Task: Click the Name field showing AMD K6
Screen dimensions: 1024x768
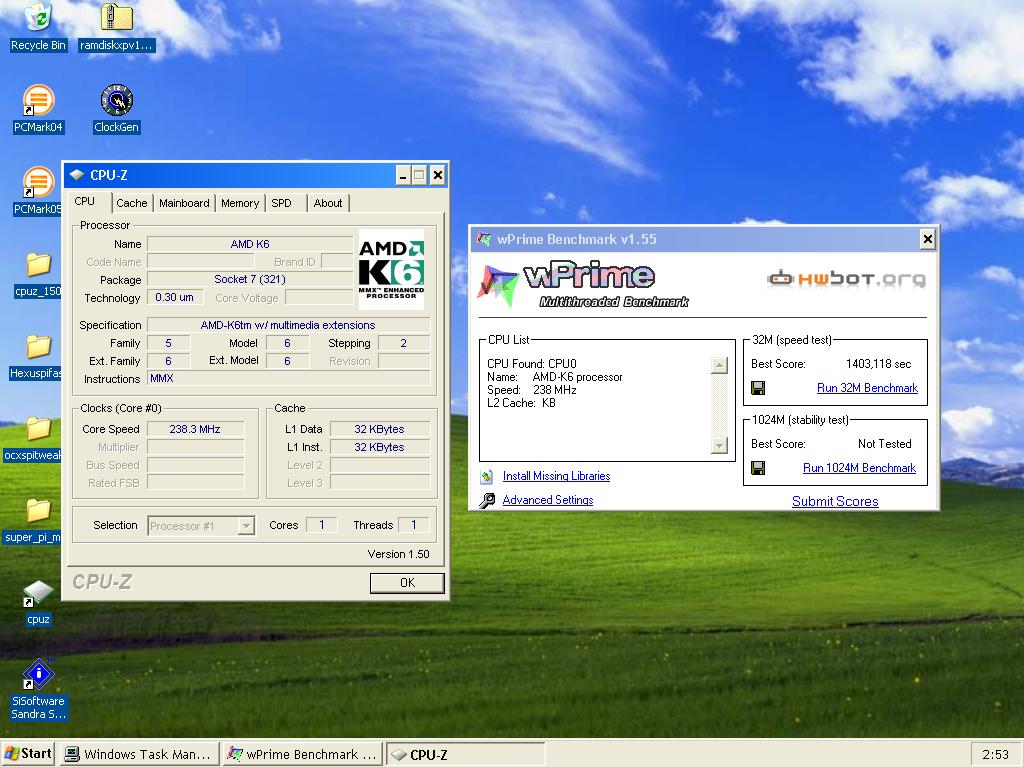Action: pos(250,244)
